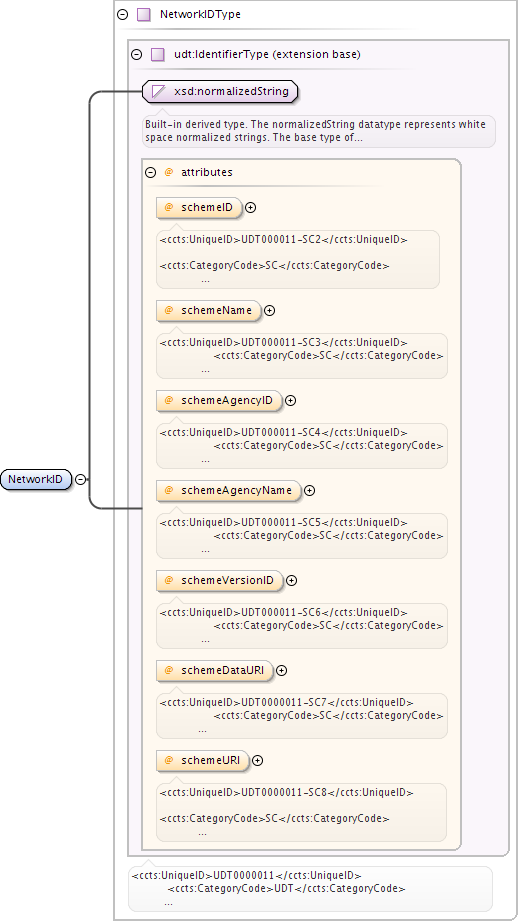Image resolution: width=519 pixels, height=922 pixels.
Task: Expand the schemeAgencyName attribute
Action: [x=309, y=490]
